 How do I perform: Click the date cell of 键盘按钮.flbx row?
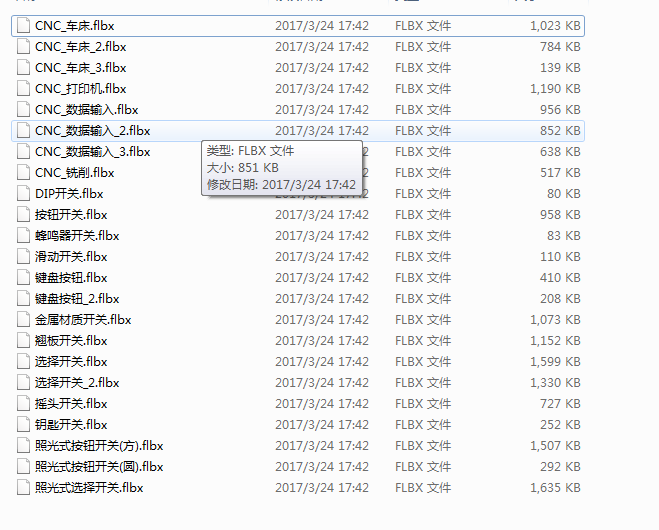tap(322, 278)
